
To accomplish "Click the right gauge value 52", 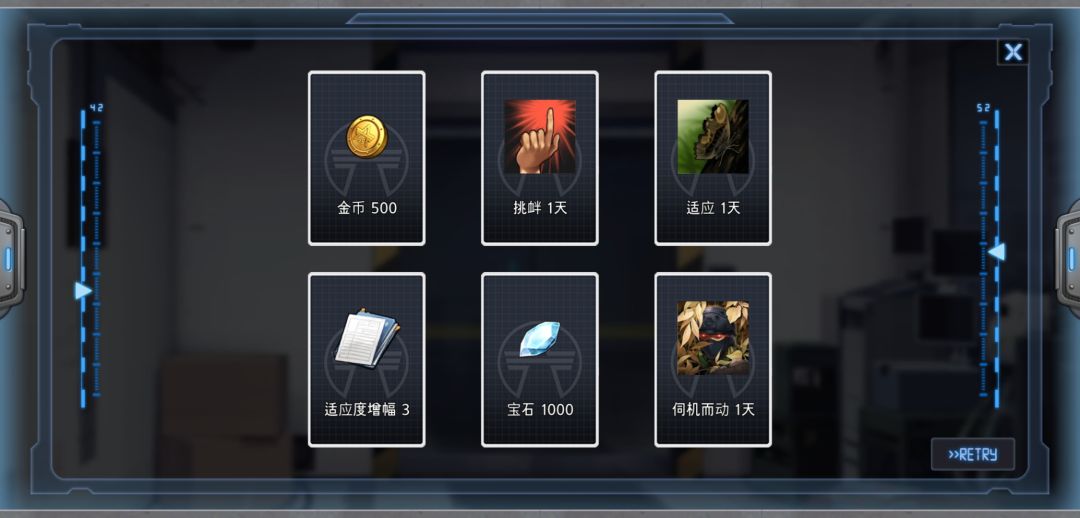I will (983, 108).
